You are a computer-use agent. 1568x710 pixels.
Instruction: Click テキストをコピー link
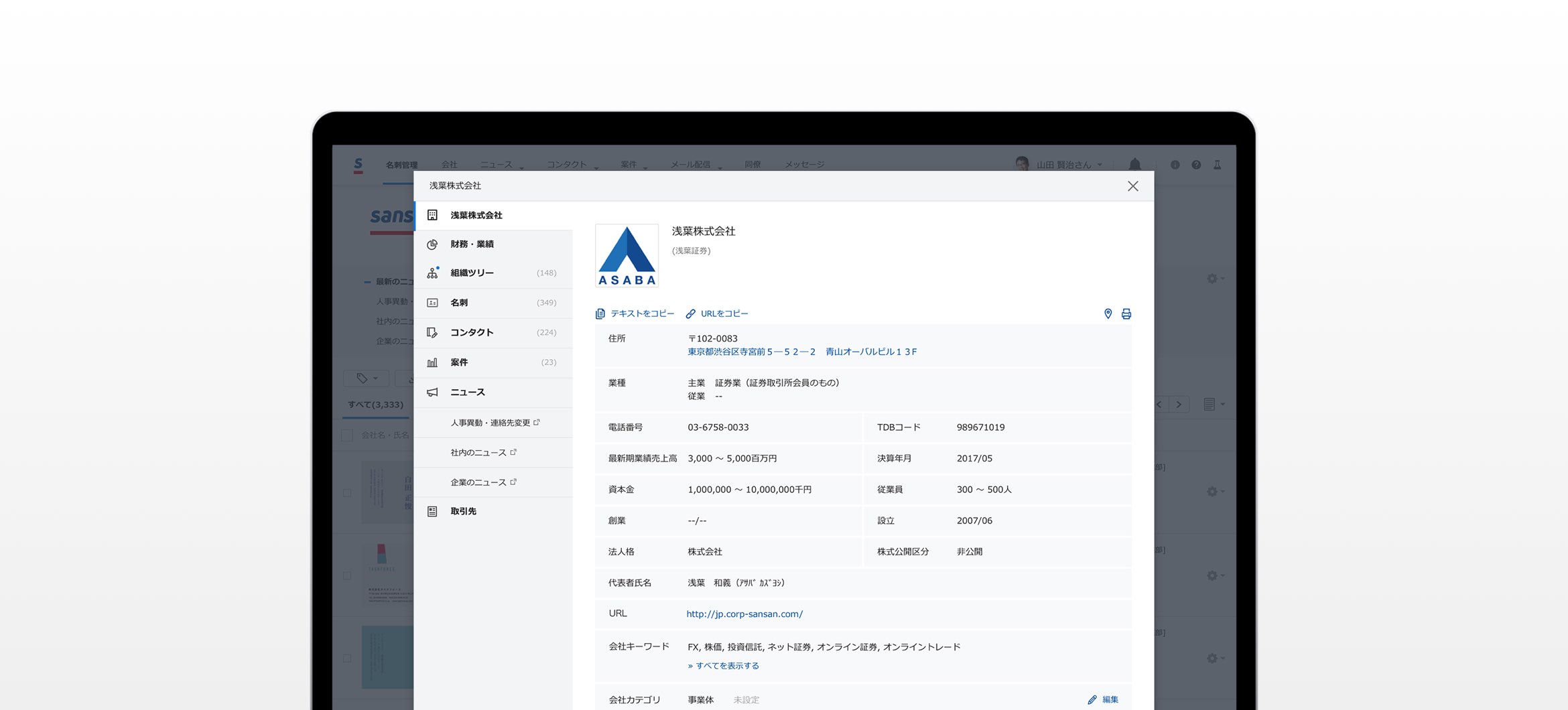[635, 313]
